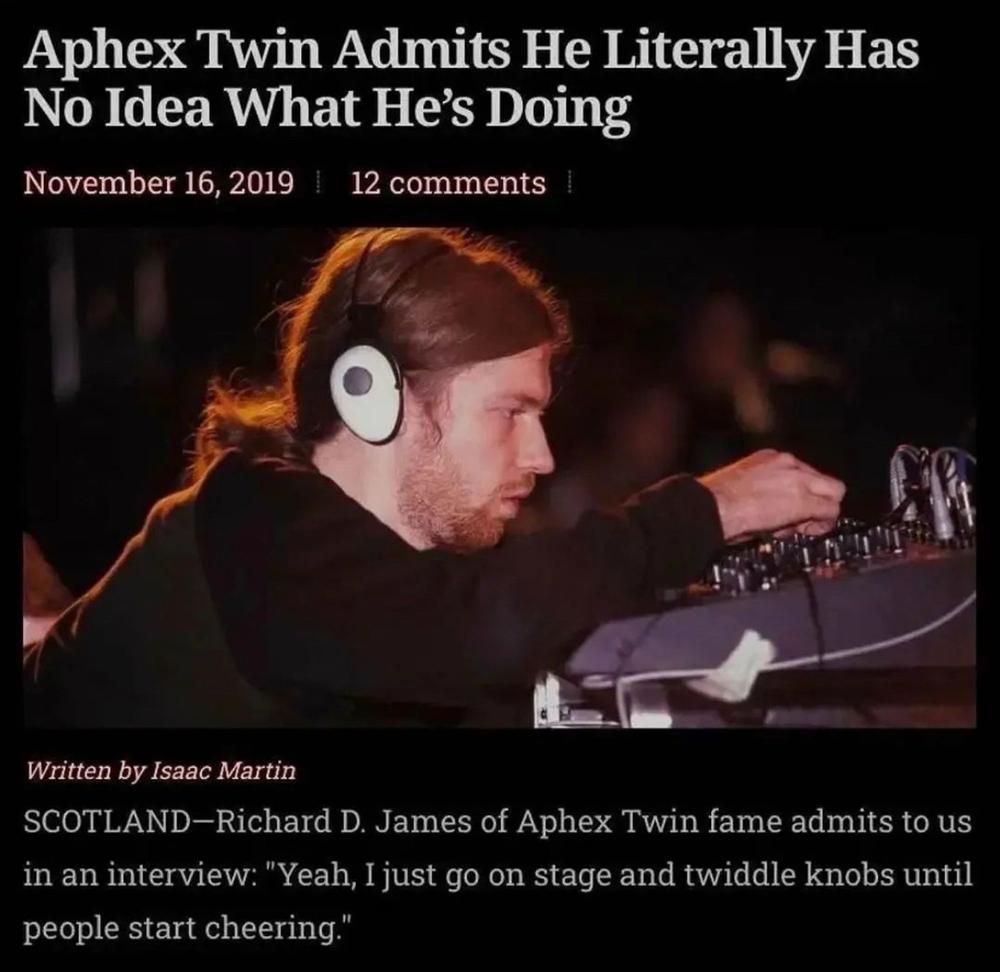Open the 12 comments link

coord(449,183)
